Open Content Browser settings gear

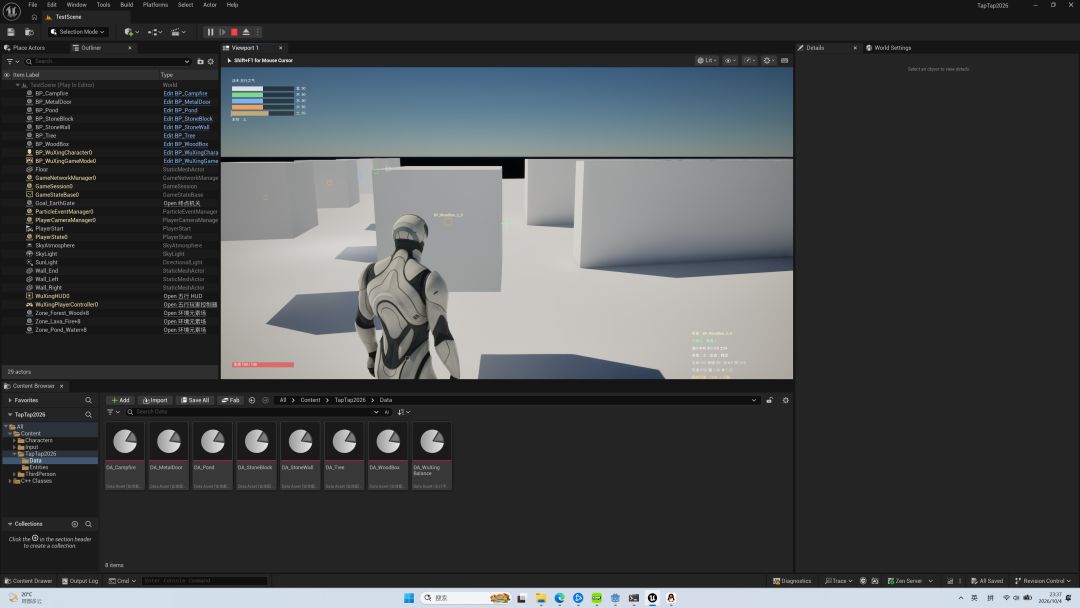click(785, 400)
